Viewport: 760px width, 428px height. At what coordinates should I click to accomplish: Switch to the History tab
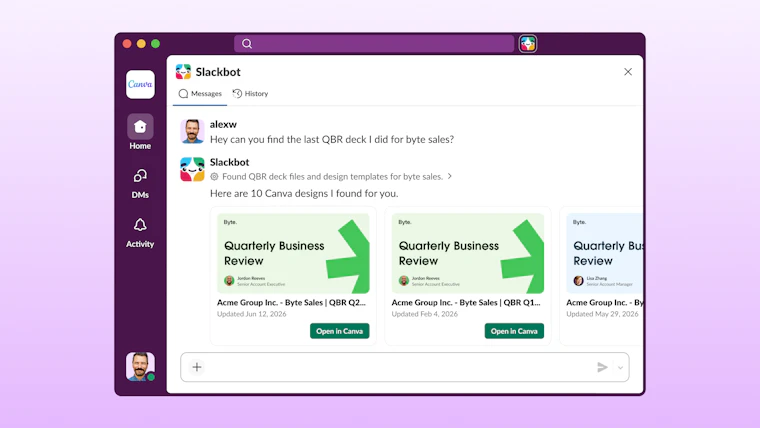[250, 94]
